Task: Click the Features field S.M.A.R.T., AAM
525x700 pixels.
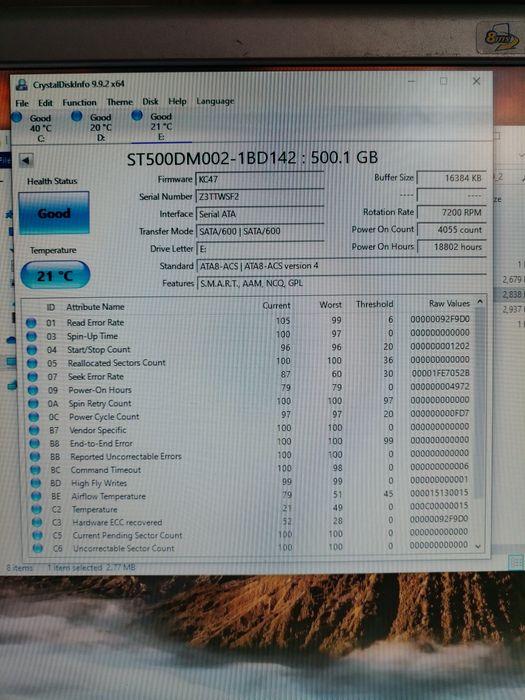Action: [x=342, y=283]
